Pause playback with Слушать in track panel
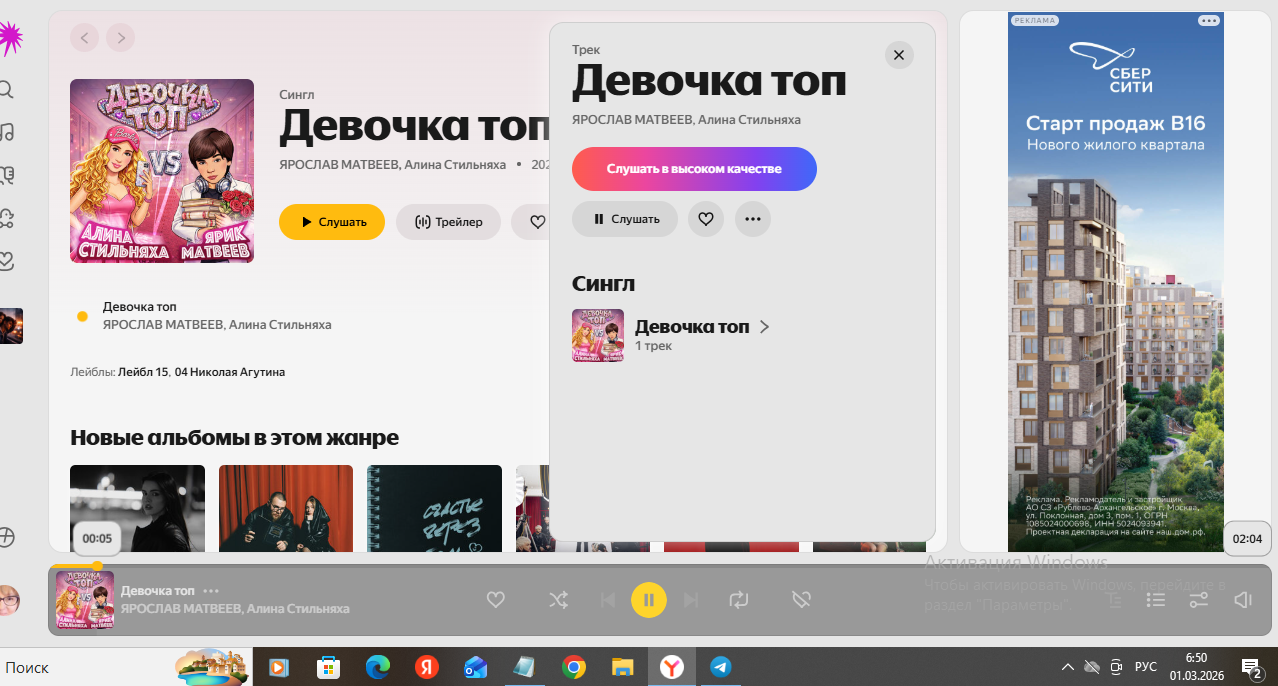The image size is (1278, 686). click(x=625, y=219)
